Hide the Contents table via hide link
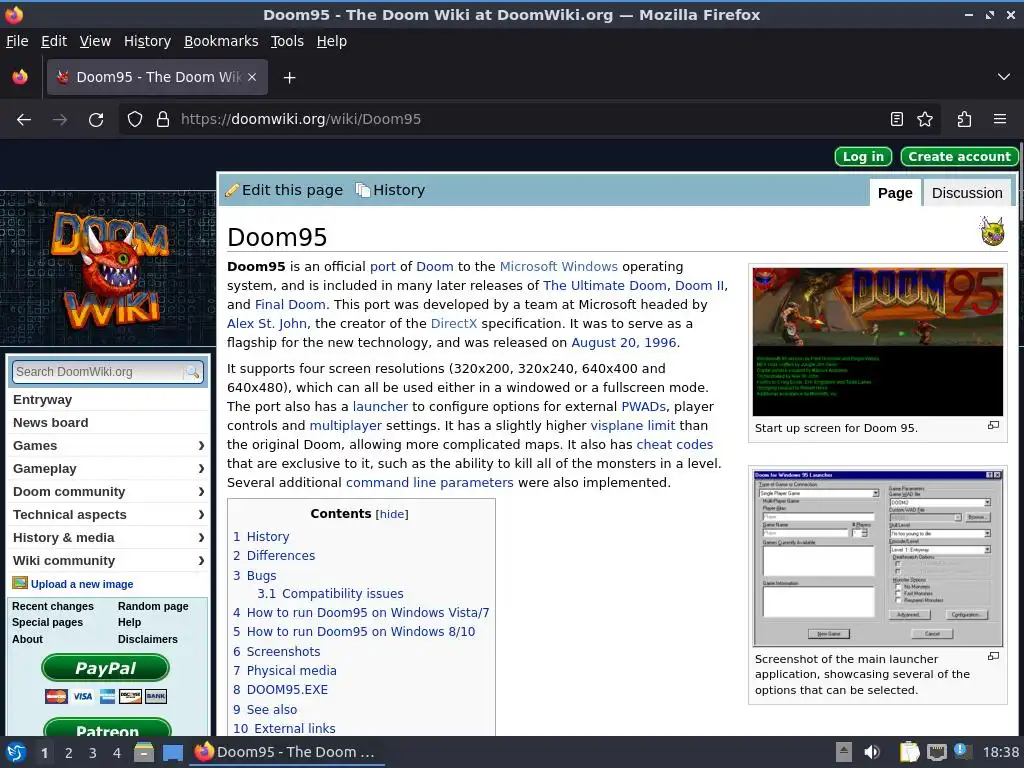This screenshot has height=768, width=1024. 392,515
